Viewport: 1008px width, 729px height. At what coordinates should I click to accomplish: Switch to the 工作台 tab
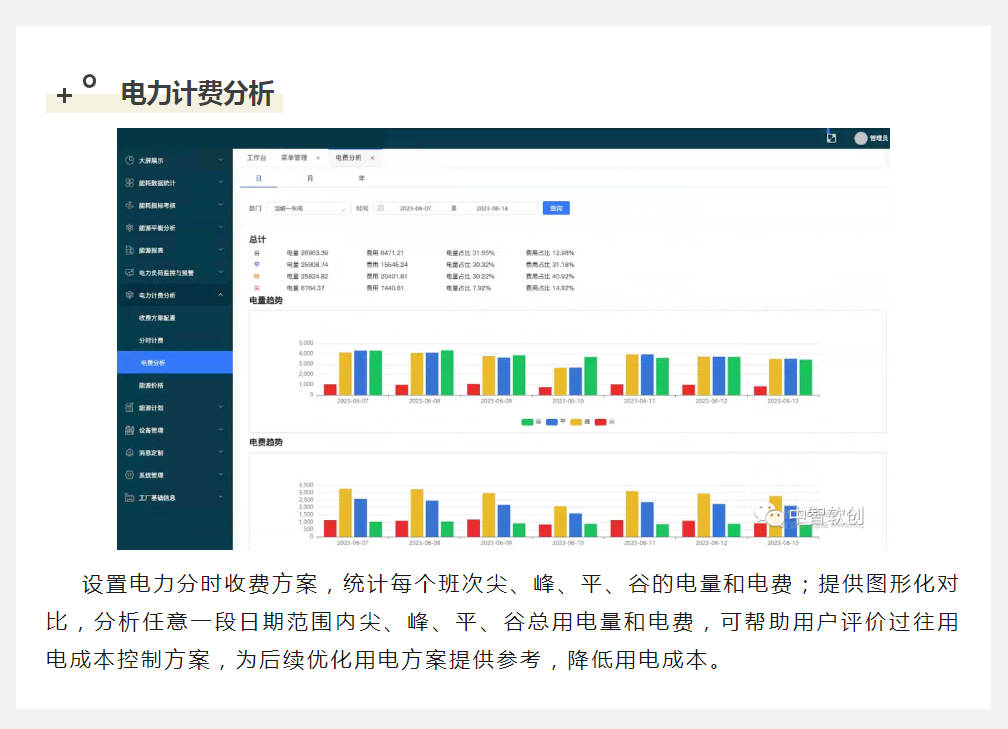(x=257, y=158)
